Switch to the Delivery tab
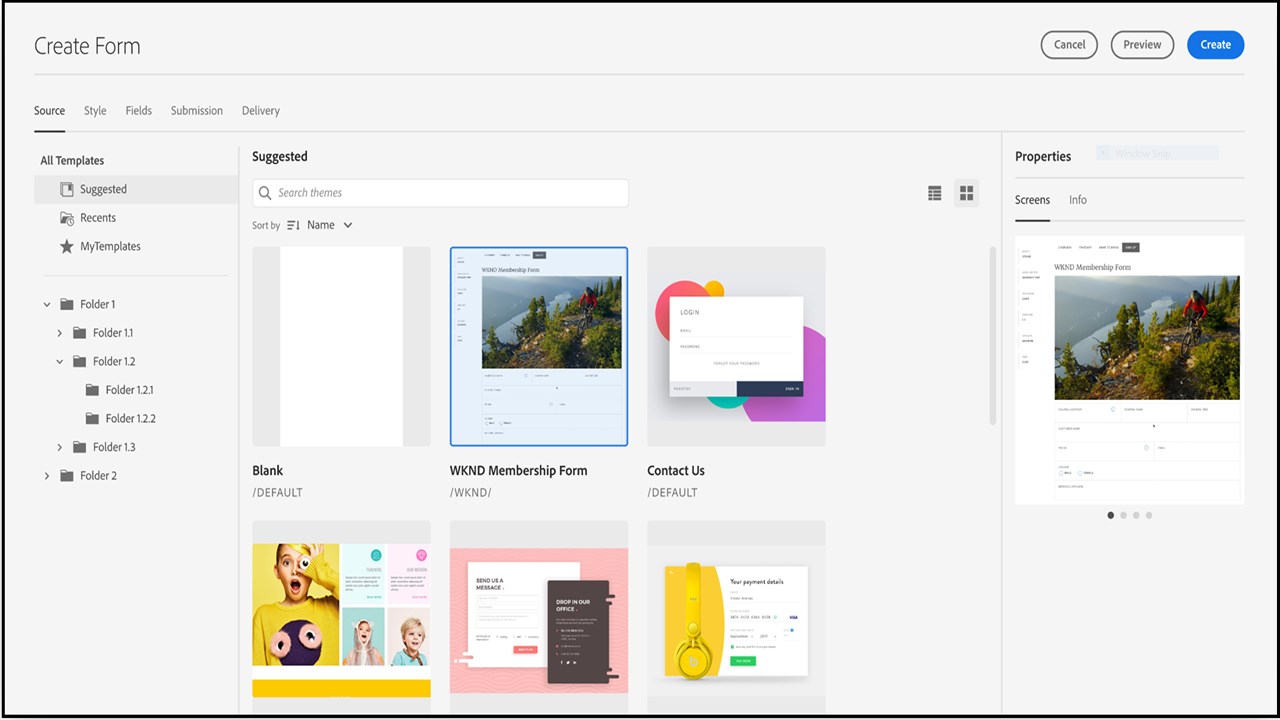This screenshot has height=720, width=1280. tap(261, 111)
